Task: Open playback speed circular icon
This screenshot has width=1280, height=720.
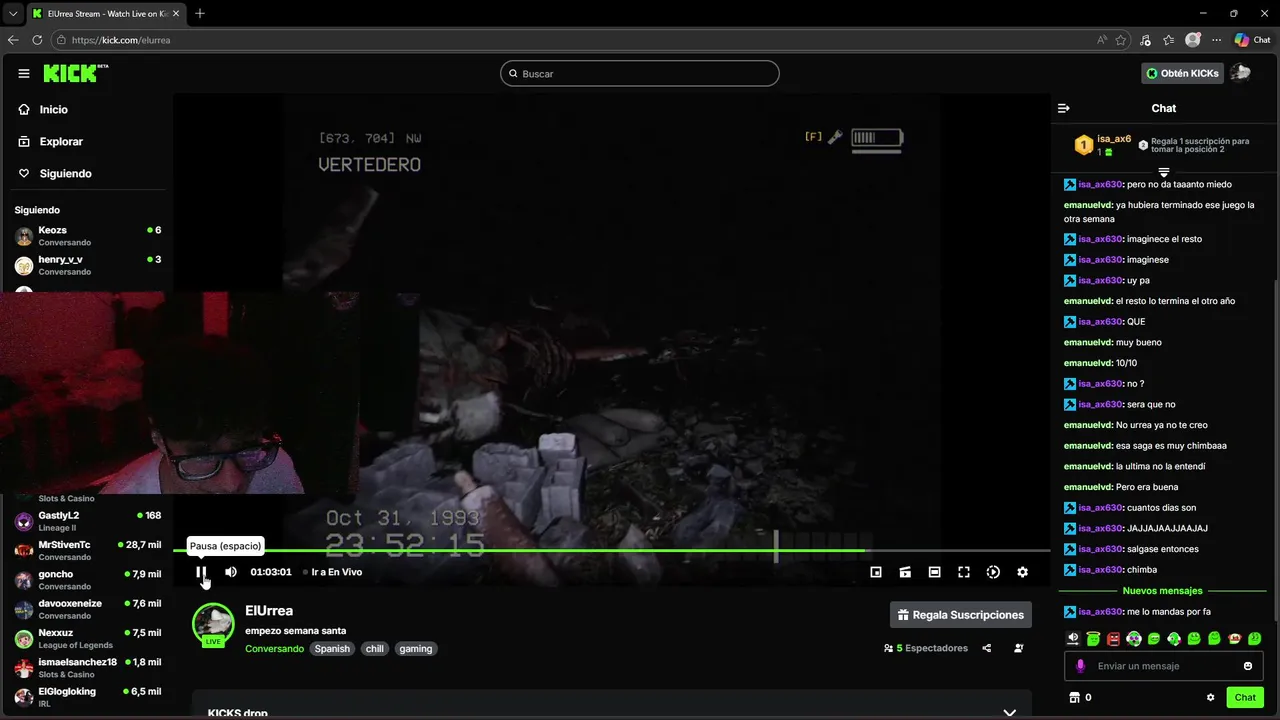Action: tap(993, 572)
